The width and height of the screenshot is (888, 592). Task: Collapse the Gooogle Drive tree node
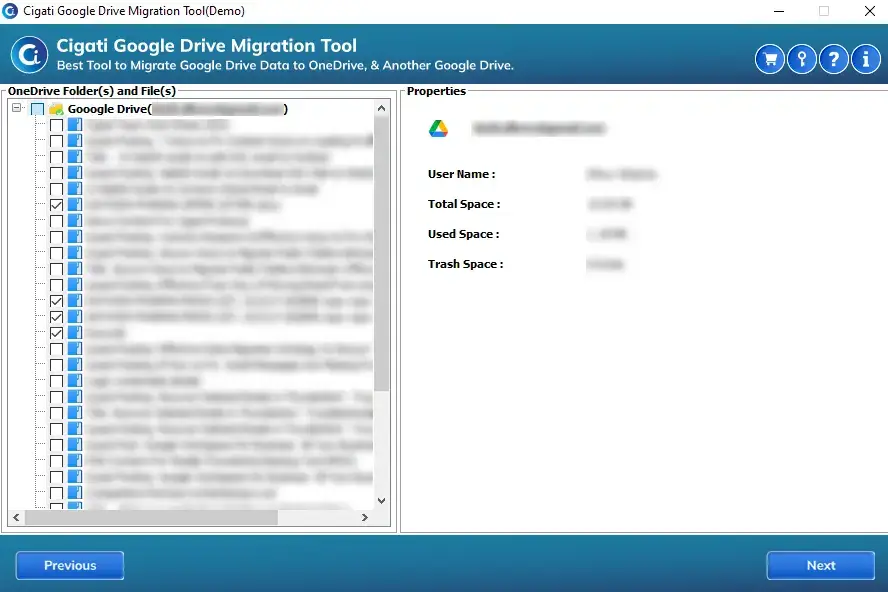point(16,108)
